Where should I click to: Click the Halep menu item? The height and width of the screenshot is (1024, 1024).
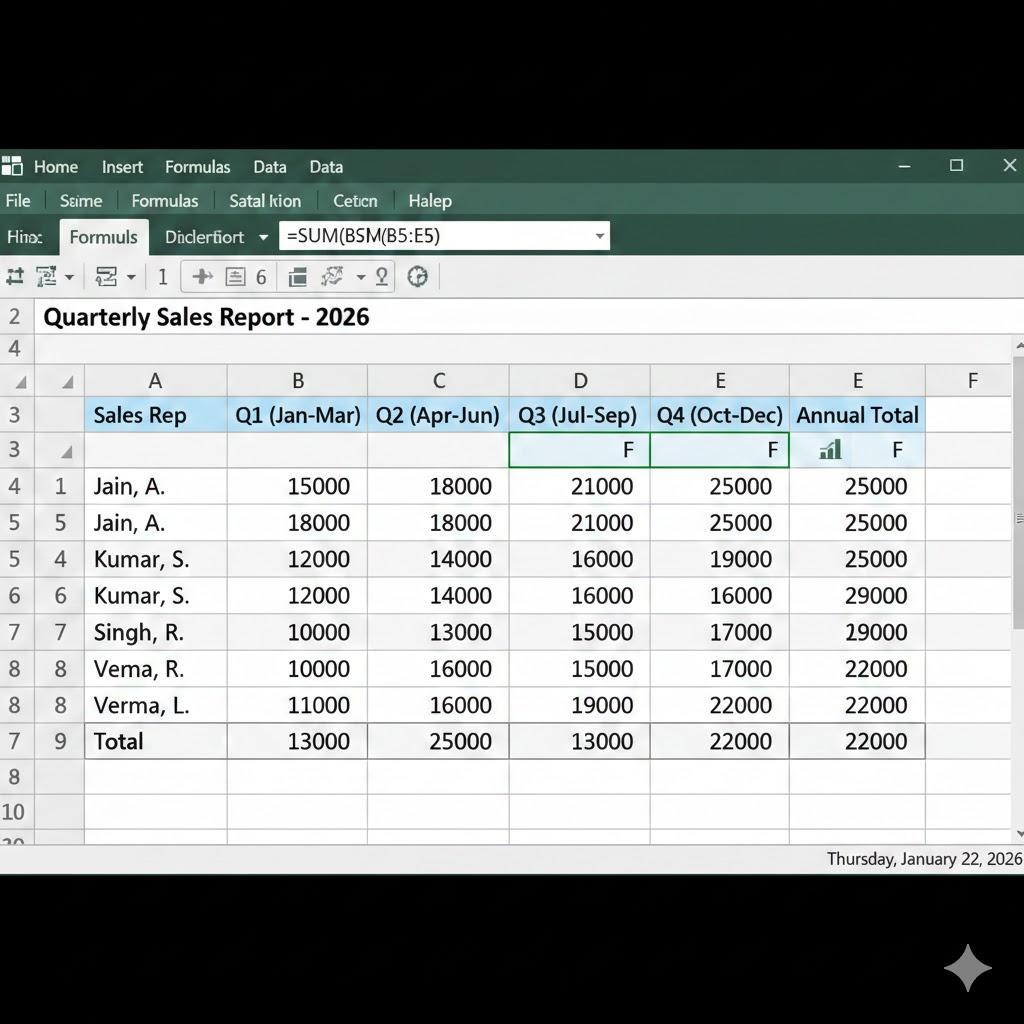430,201
